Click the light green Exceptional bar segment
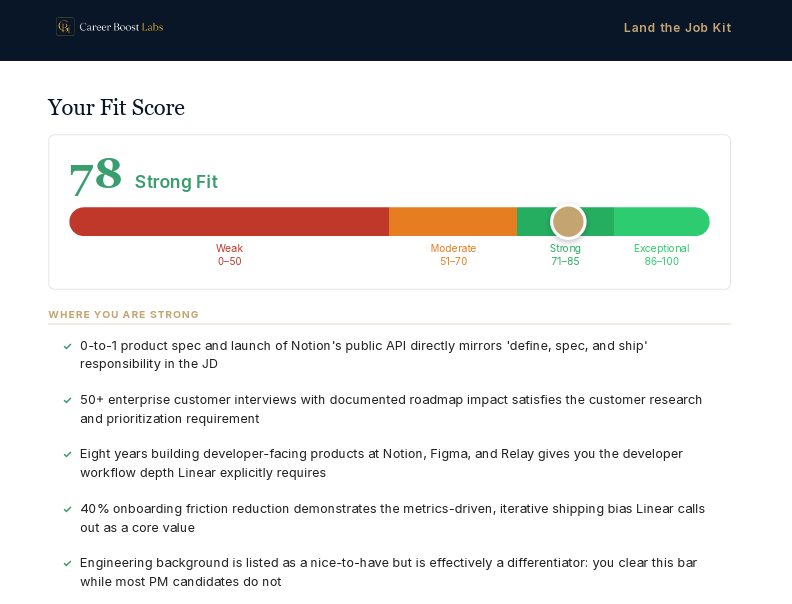Viewport: 792px width, 604px height. pos(662,222)
